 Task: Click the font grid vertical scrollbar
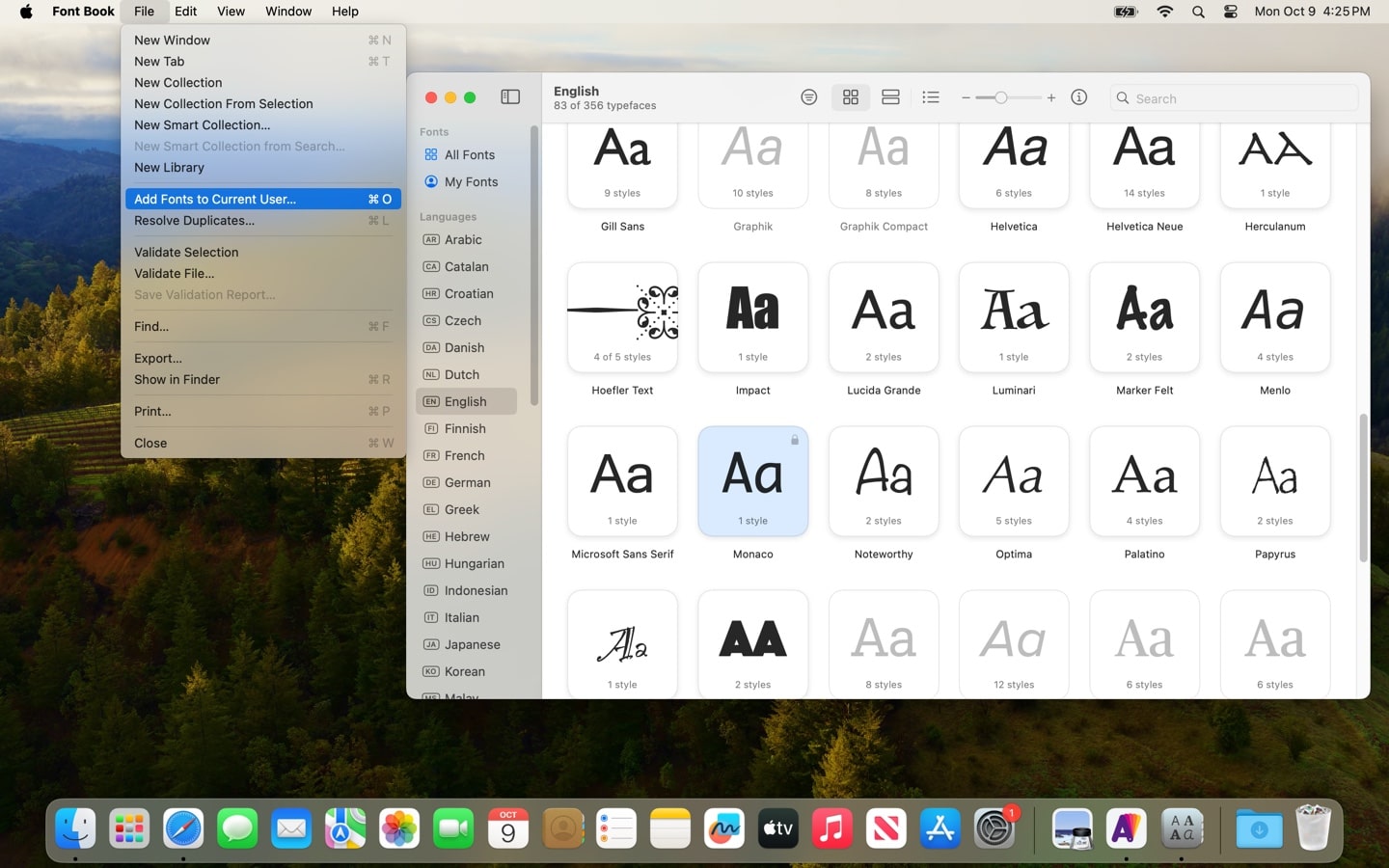[x=1363, y=487]
